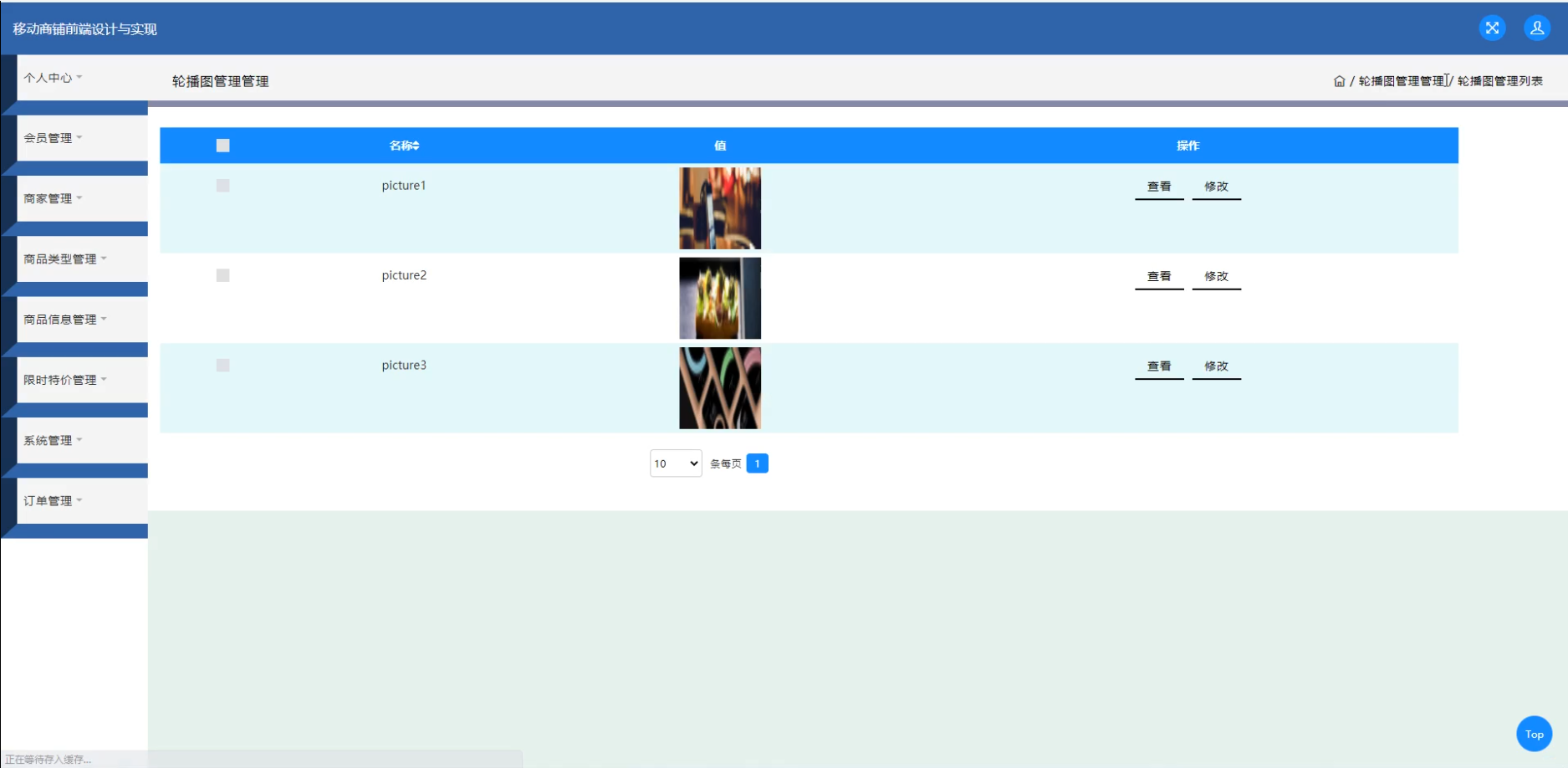Screen dimensions: 1568x768
Task: Click the fullscreen toggle icon in header
Action: [1492, 28]
